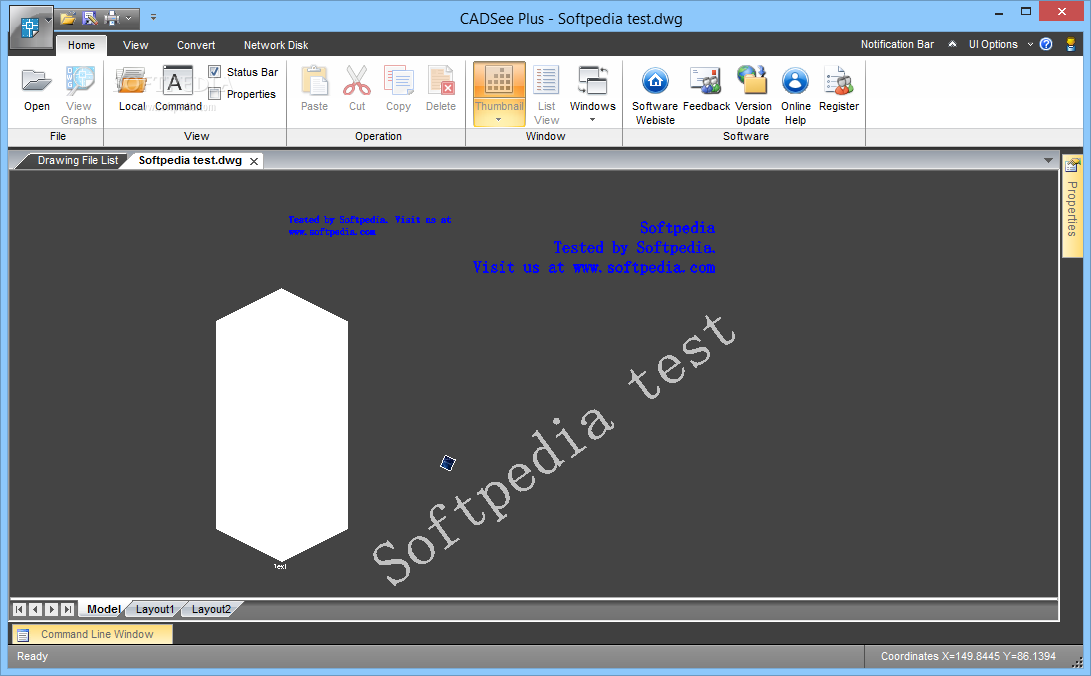
Task: Click the printer icon in quick access toolbar
Action: (111, 18)
